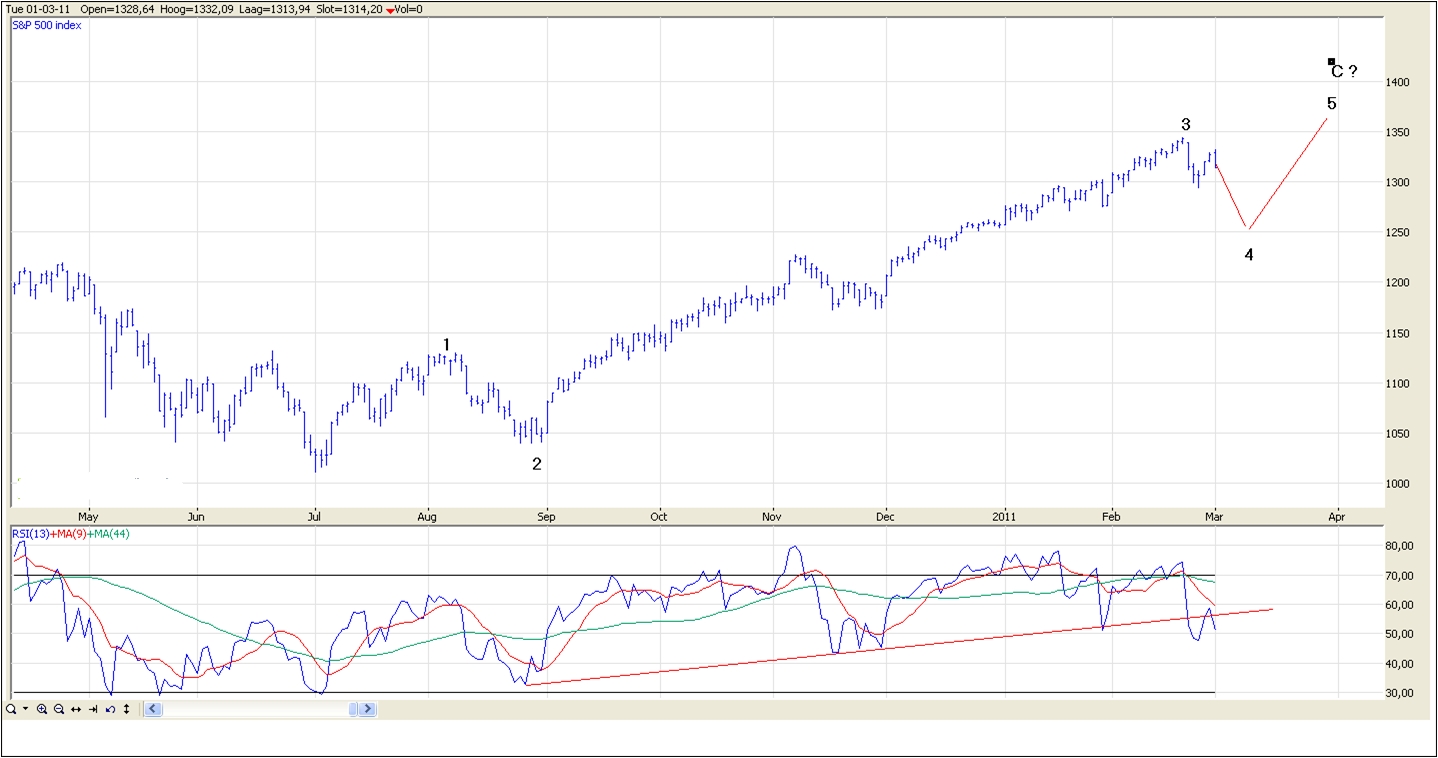Click the horizontal double-arrow fit icon
1438x758 pixels.
pyautogui.click(x=76, y=709)
